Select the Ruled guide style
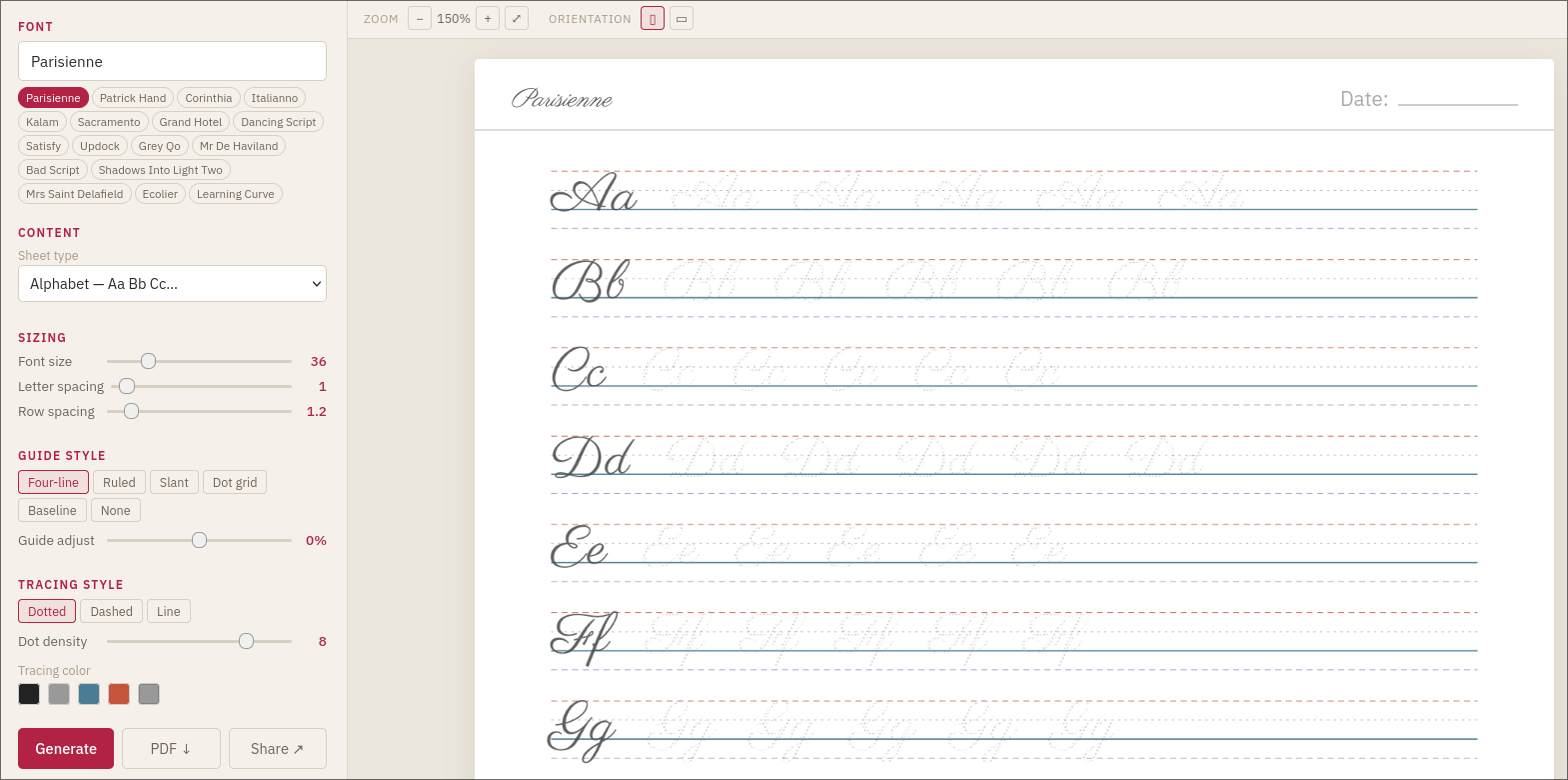The width and height of the screenshot is (1568, 780). (119, 482)
